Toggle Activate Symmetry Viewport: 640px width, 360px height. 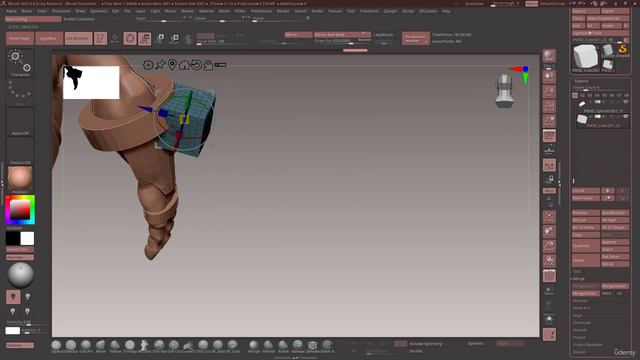tap(426, 344)
